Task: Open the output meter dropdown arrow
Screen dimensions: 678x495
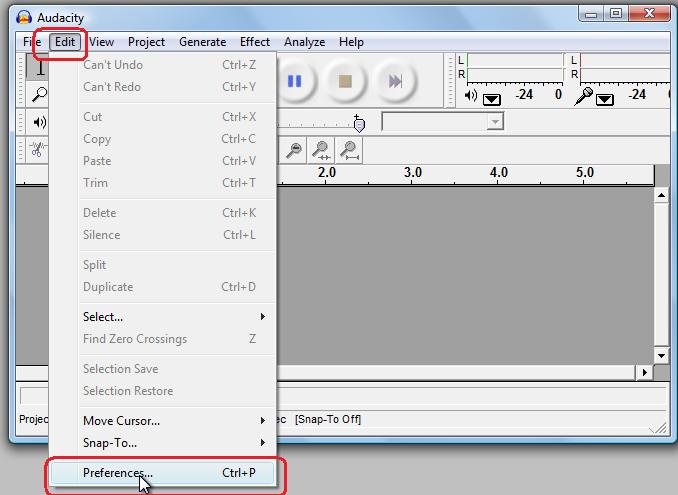Action: pyautogui.click(x=492, y=98)
